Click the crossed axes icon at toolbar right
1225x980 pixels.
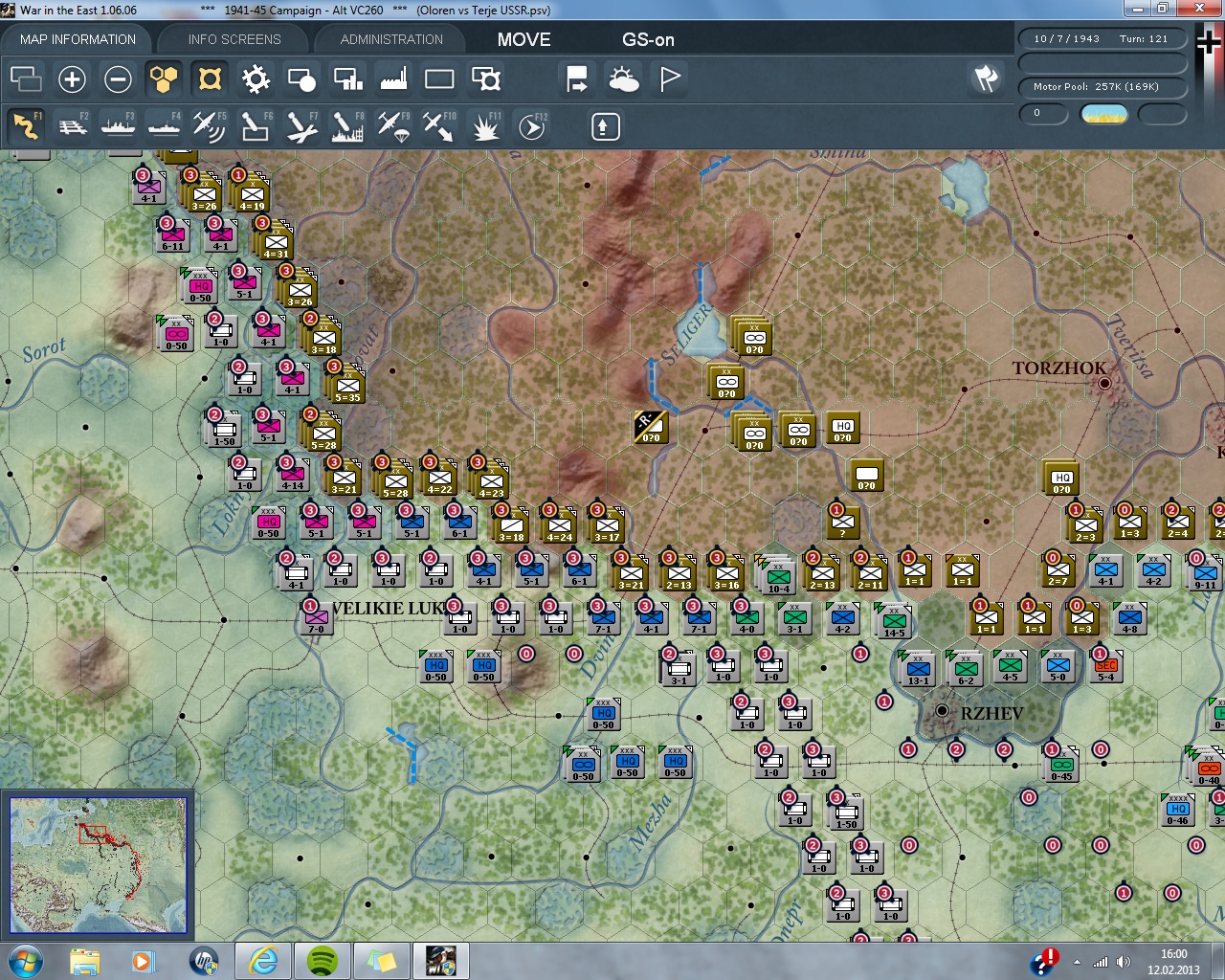coord(986,78)
